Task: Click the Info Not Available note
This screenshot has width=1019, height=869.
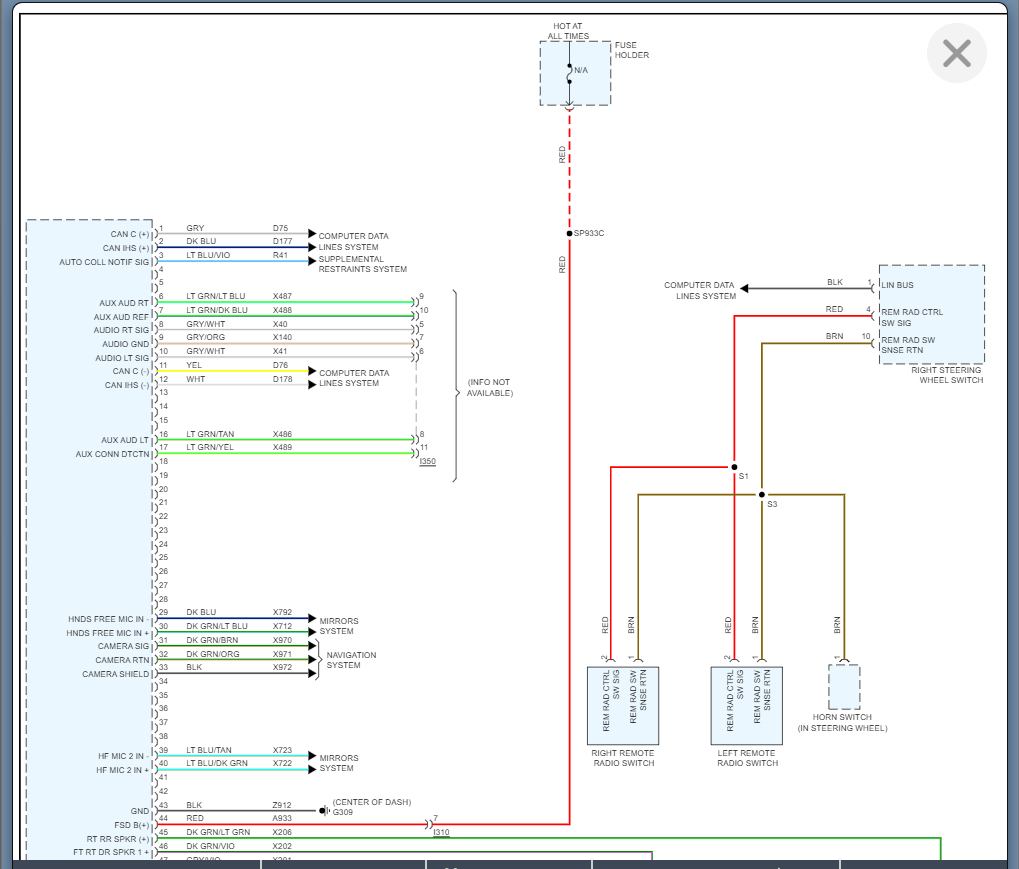Action: tap(490, 387)
